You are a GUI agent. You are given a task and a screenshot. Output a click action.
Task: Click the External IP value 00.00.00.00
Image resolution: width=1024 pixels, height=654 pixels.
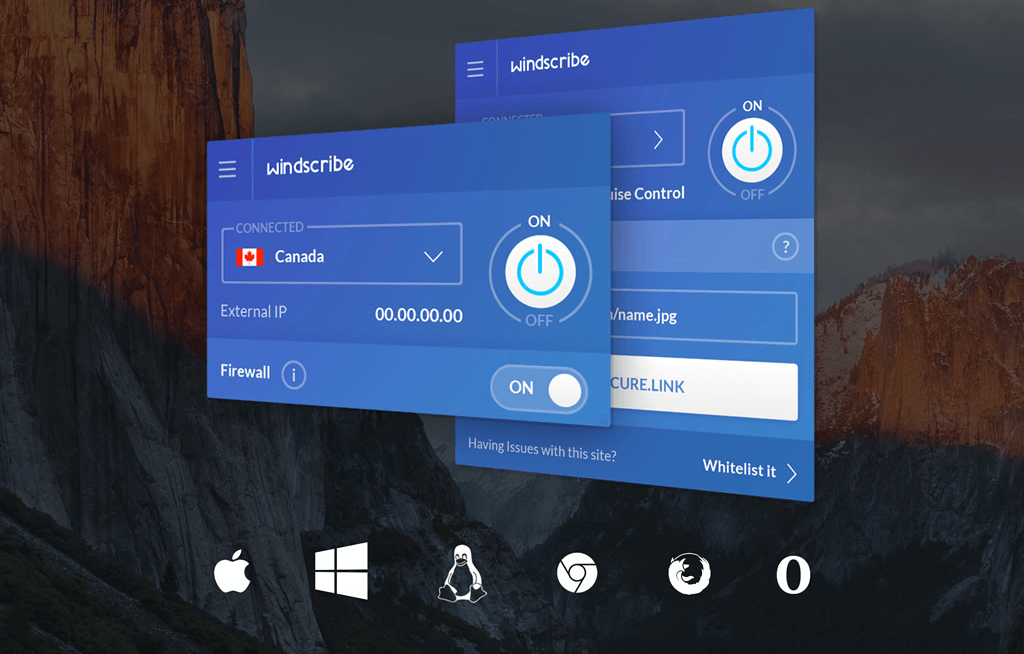point(419,316)
